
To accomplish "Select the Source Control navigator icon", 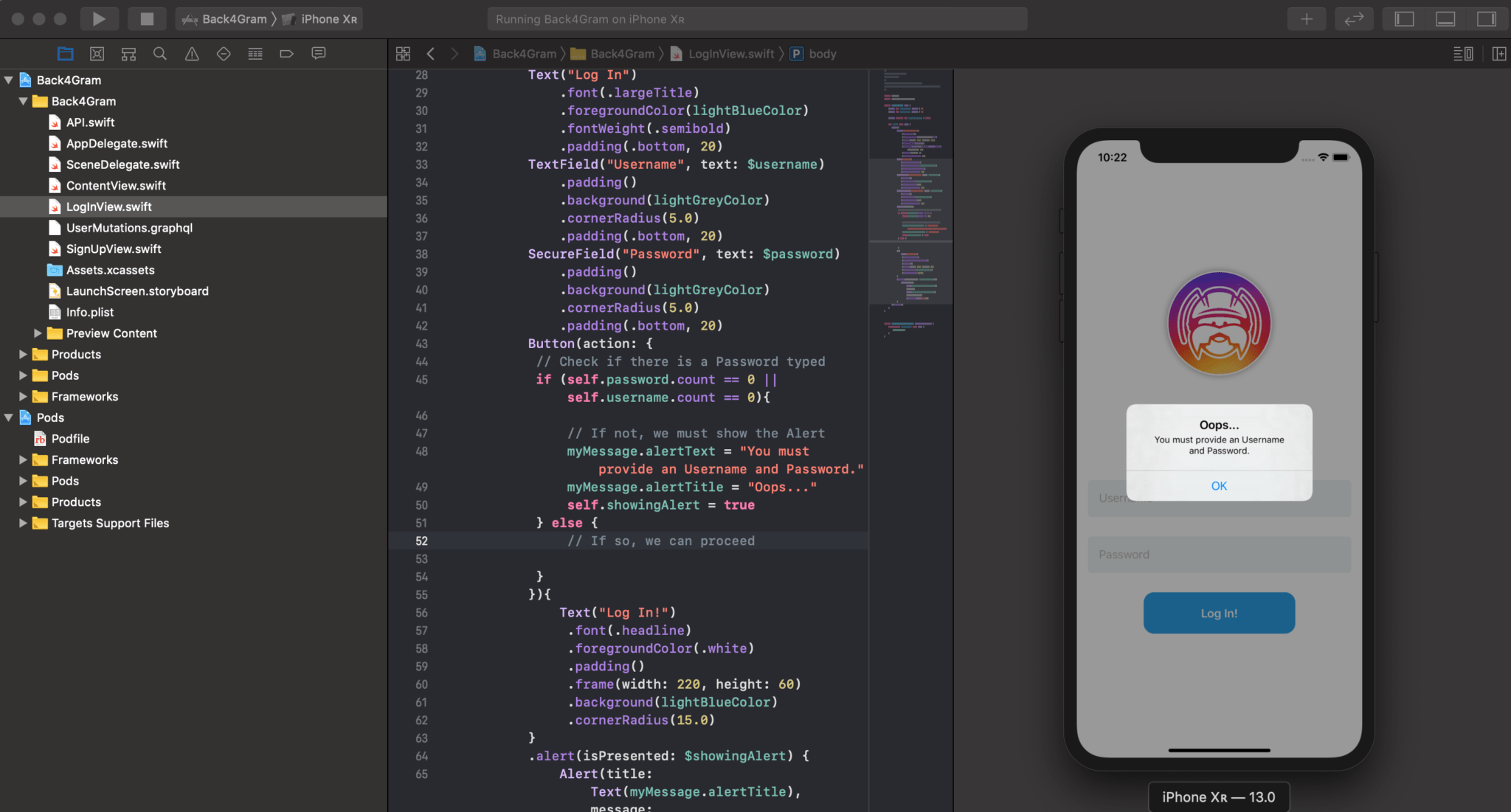I will coord(97,53).
